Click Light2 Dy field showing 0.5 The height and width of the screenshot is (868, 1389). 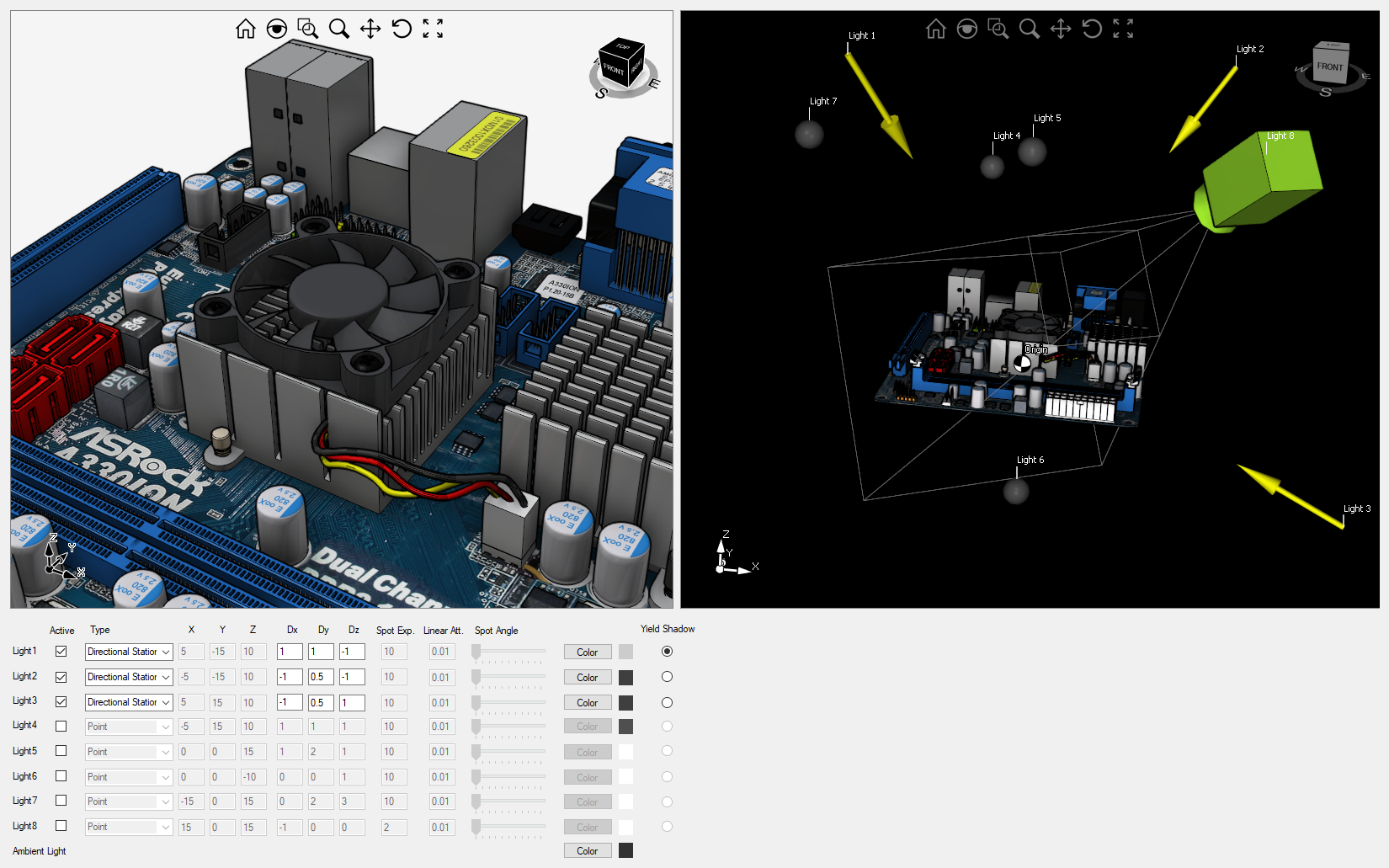pos(321,677)
